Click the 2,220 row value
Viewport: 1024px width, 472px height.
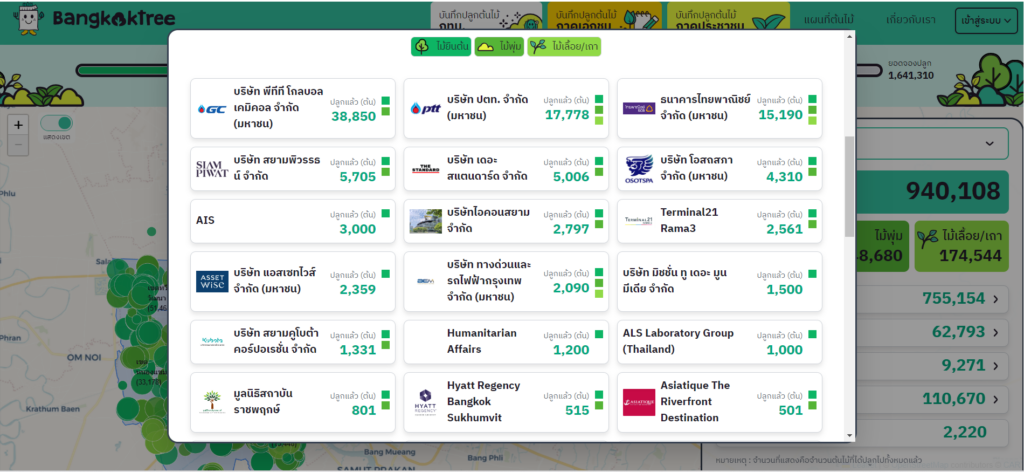963,432
